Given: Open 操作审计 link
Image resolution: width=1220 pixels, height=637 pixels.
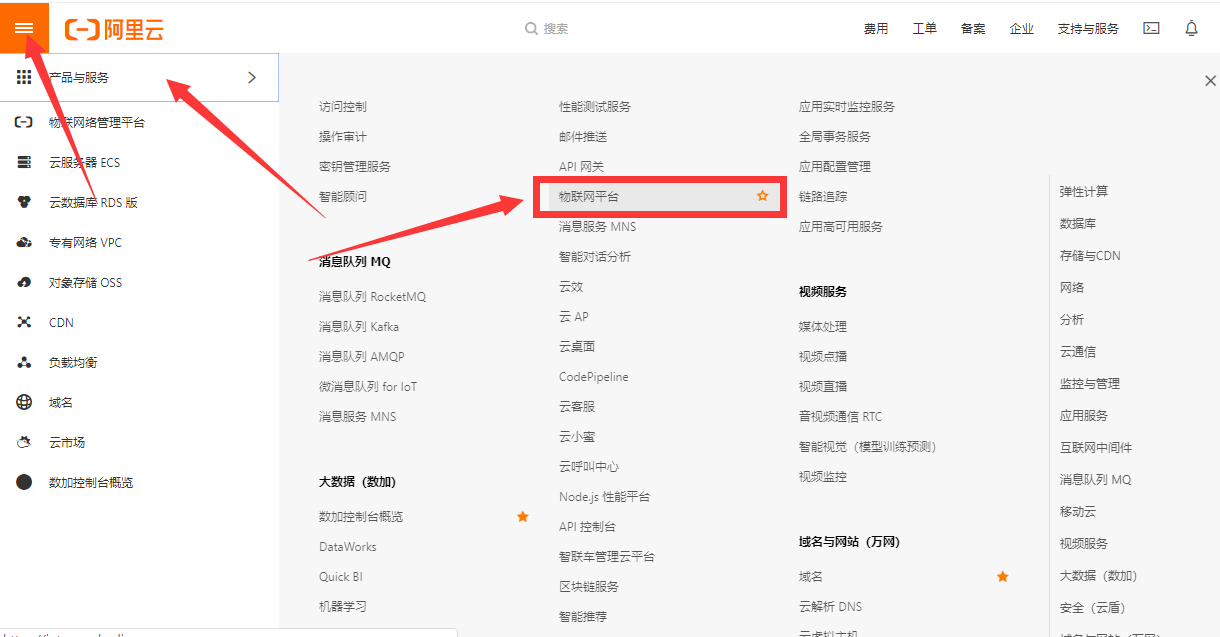Looking at the screenshot, I should 343,136.
